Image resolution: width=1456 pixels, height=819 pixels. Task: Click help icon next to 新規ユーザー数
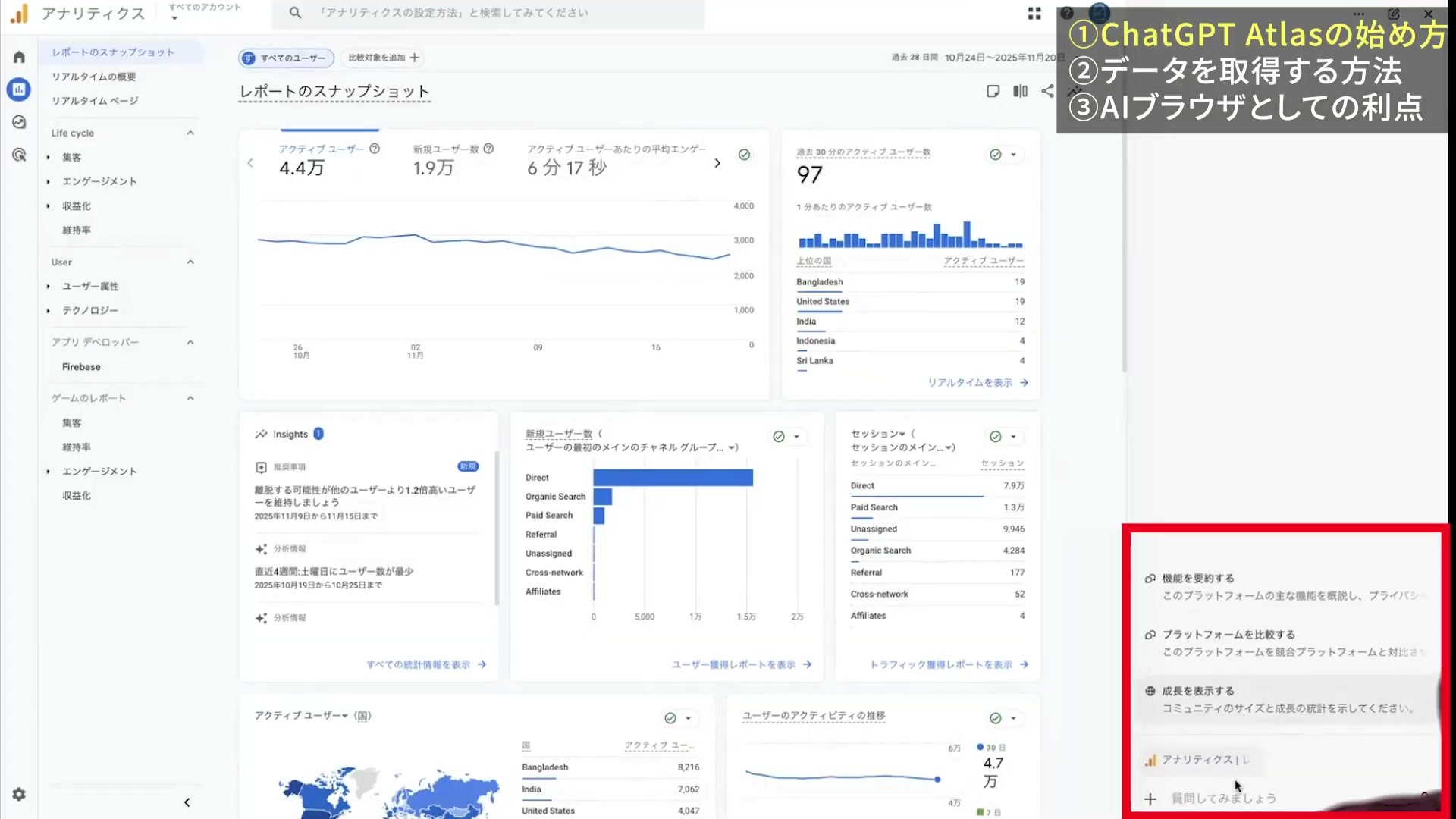coord(488,149)
